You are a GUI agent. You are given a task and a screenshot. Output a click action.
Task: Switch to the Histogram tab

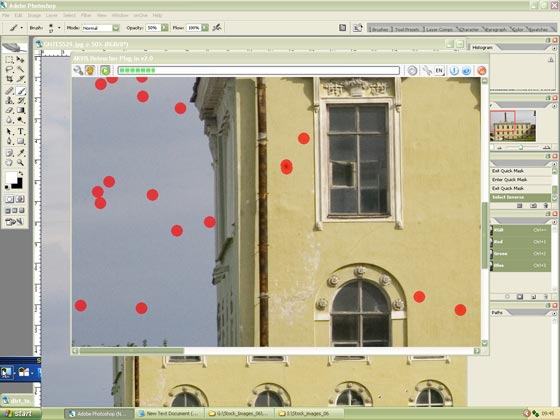coord(482,47)
